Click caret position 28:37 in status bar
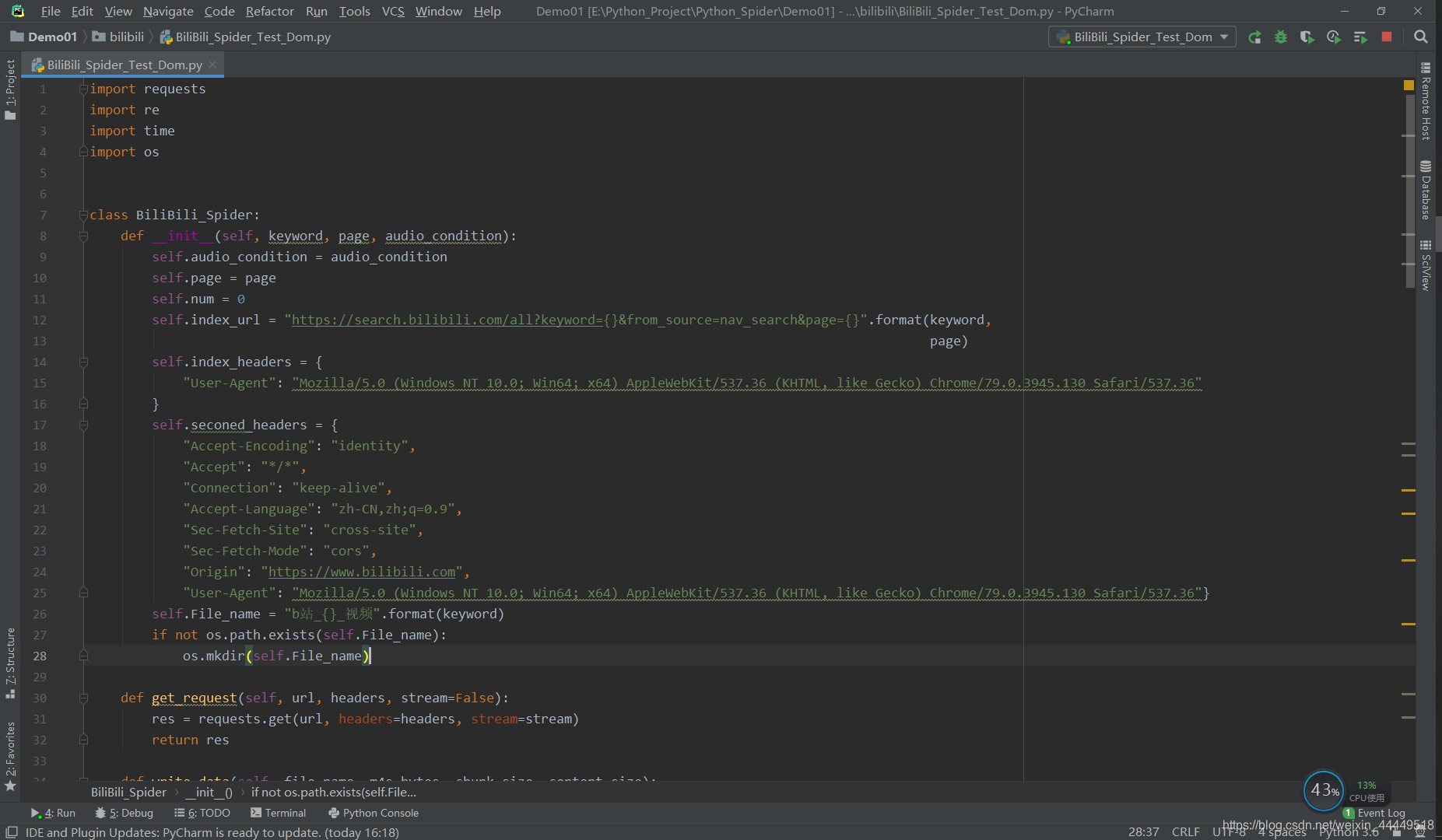1442x840 pixels. click(1143, 832)
